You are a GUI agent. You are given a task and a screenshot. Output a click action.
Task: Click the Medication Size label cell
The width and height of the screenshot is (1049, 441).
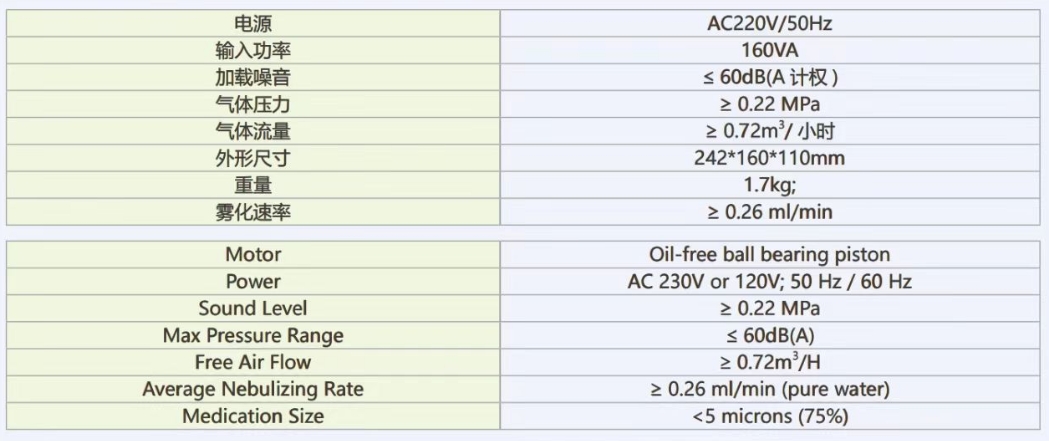(253, 415)
